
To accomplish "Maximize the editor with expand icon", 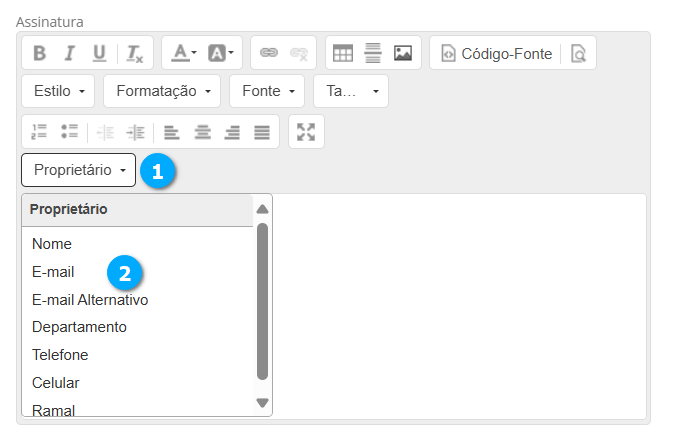I will pyautogui.click(x=306, y=132).
